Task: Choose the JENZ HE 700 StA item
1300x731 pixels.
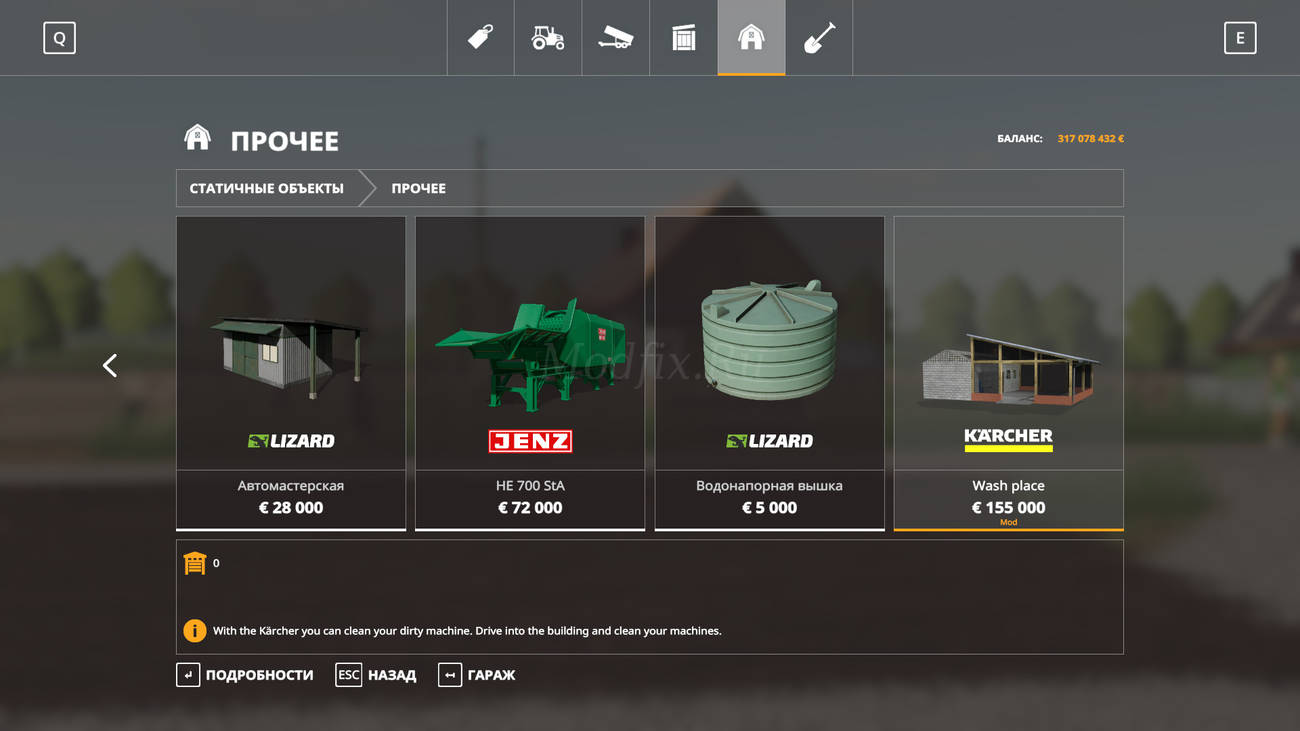Action: (530, 373)
